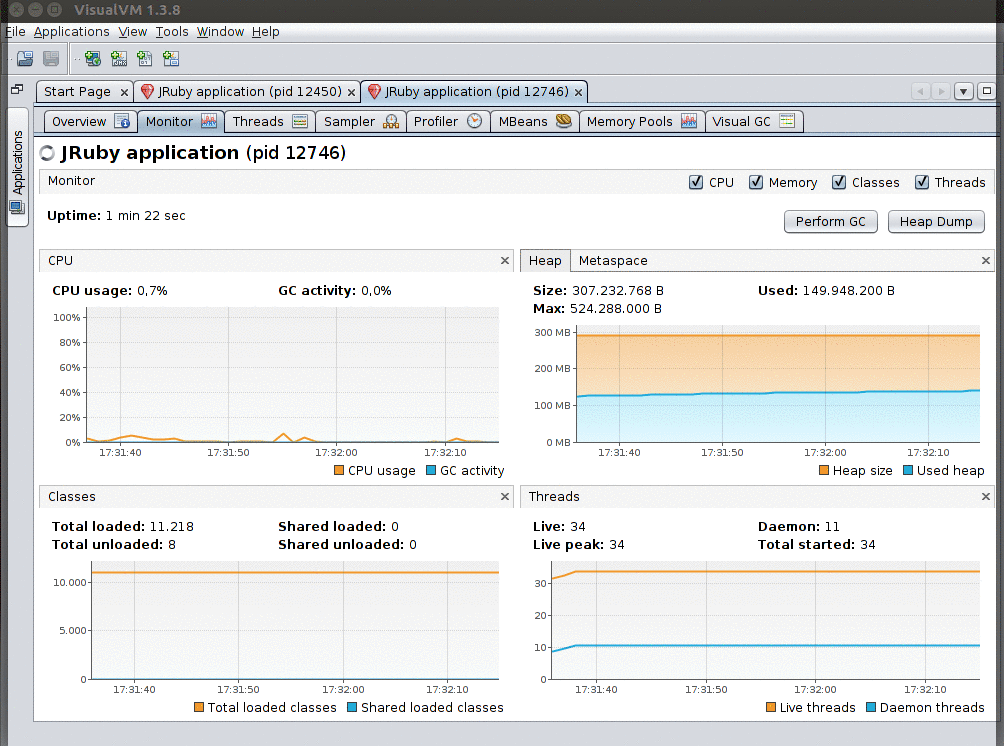Uncheck the Threads checkbox in Monitor bar
The width and height of the screenshot is (1004, 746).
pos(922,182)
